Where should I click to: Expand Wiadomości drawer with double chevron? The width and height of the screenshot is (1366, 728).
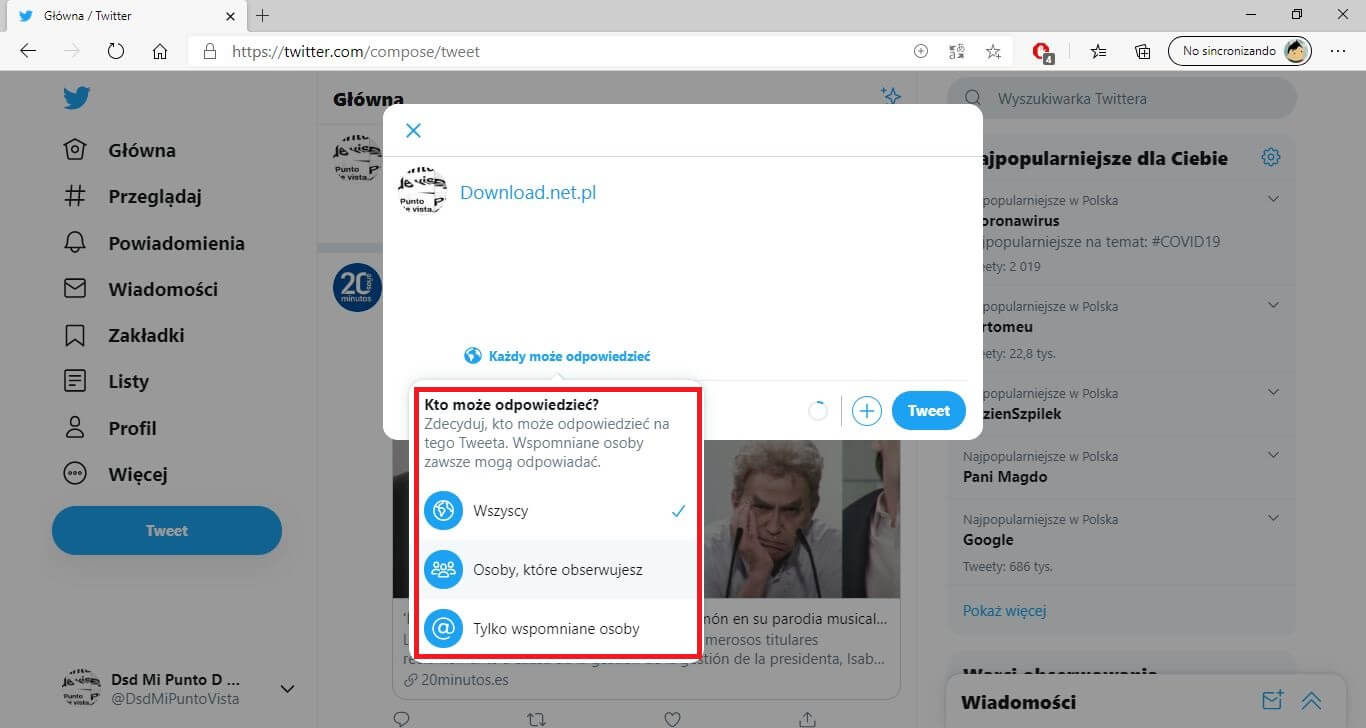1311,701
